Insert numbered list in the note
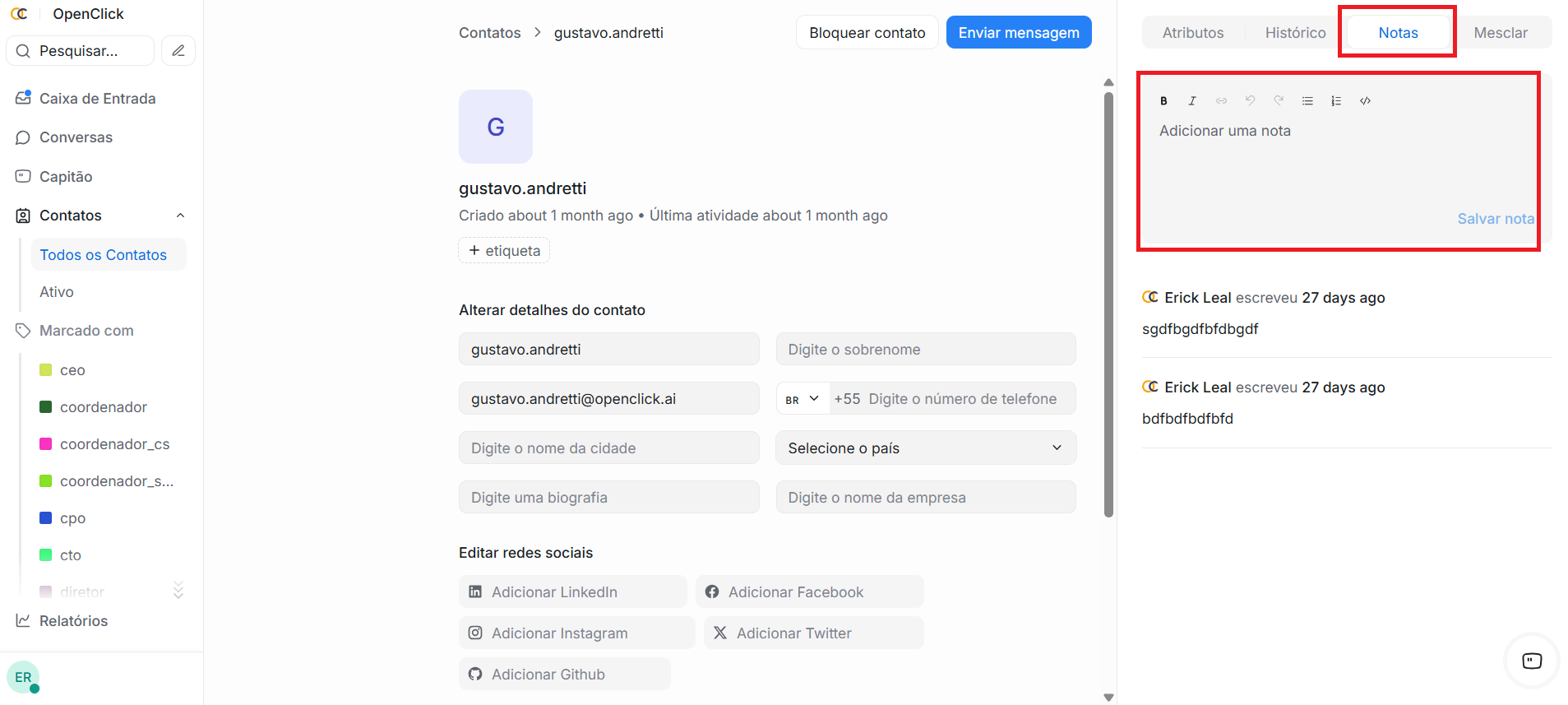The image size is (1568, 705). [1336, 101]
